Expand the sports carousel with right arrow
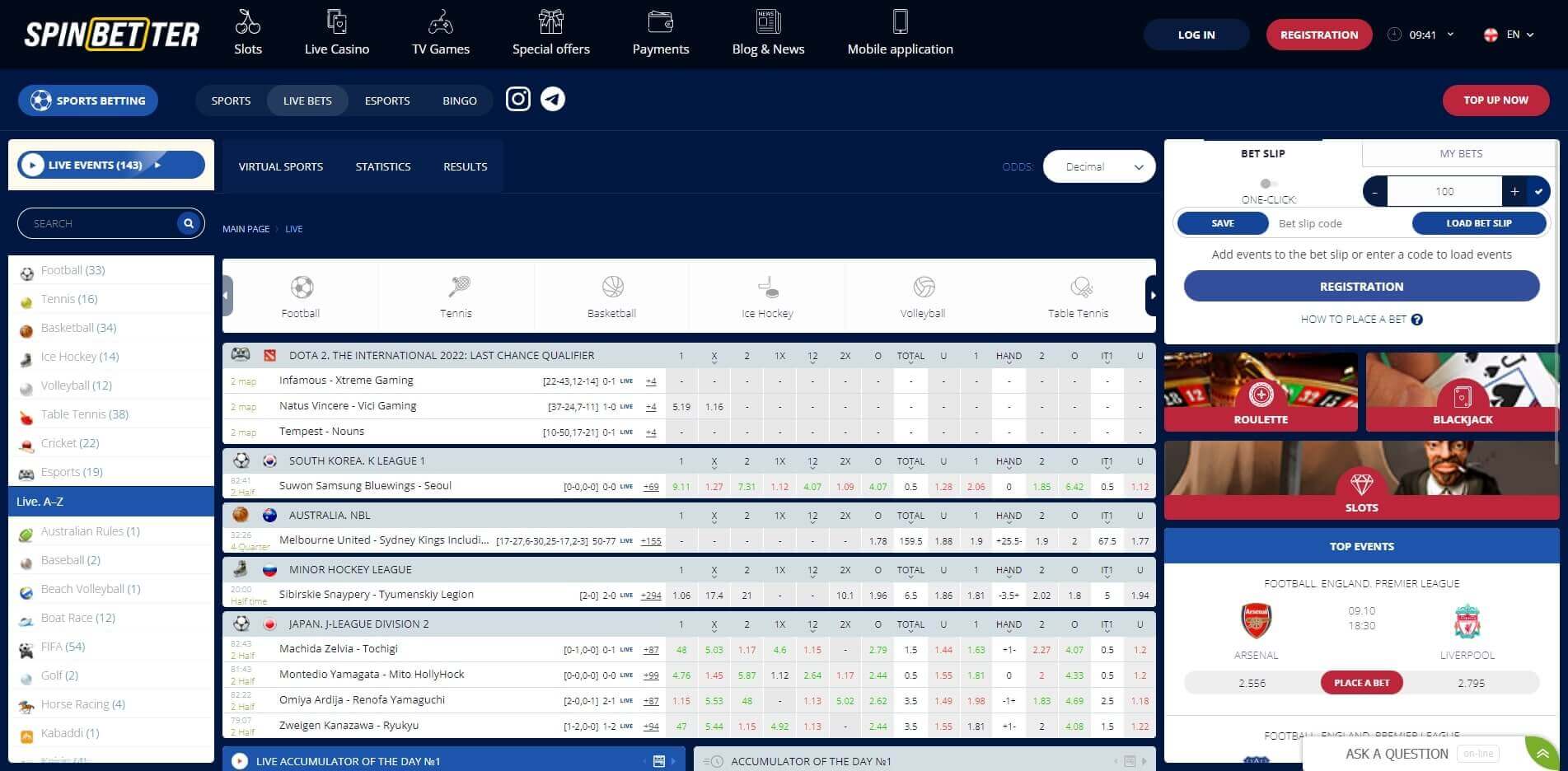The width and height of the screenshot is (1568, 771). 1152,294
